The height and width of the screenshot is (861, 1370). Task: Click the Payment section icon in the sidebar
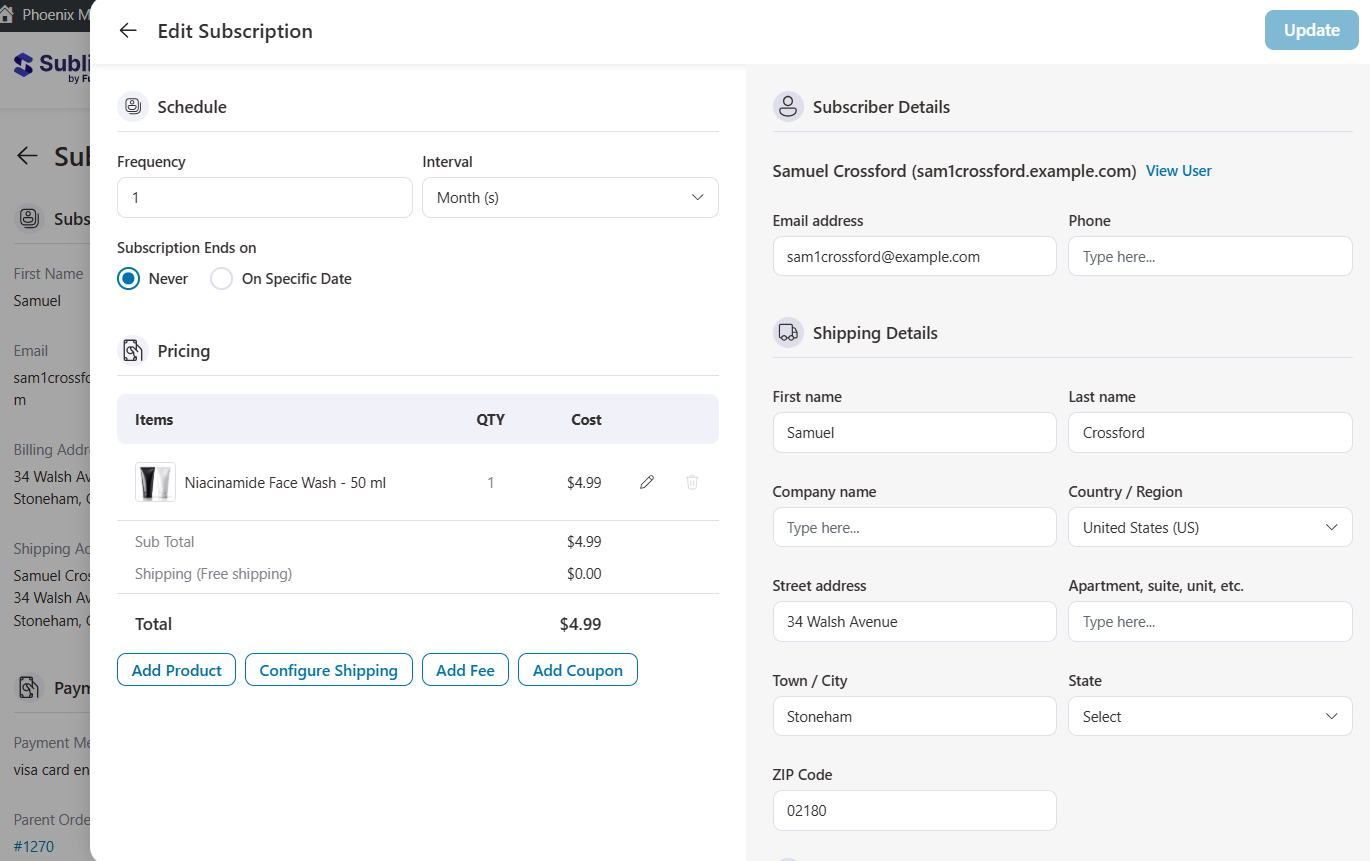(30, 687)
